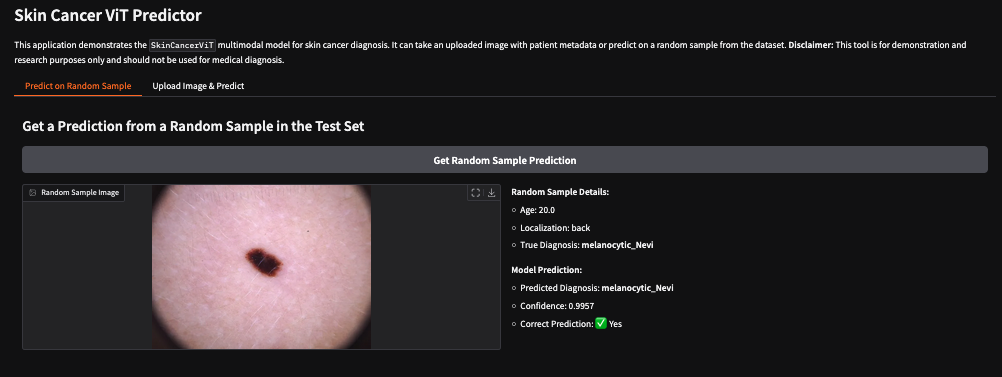1002x377 pixels.
Task: Click the Skin Cancer ViT Predictor title
Action: (108, 14)
